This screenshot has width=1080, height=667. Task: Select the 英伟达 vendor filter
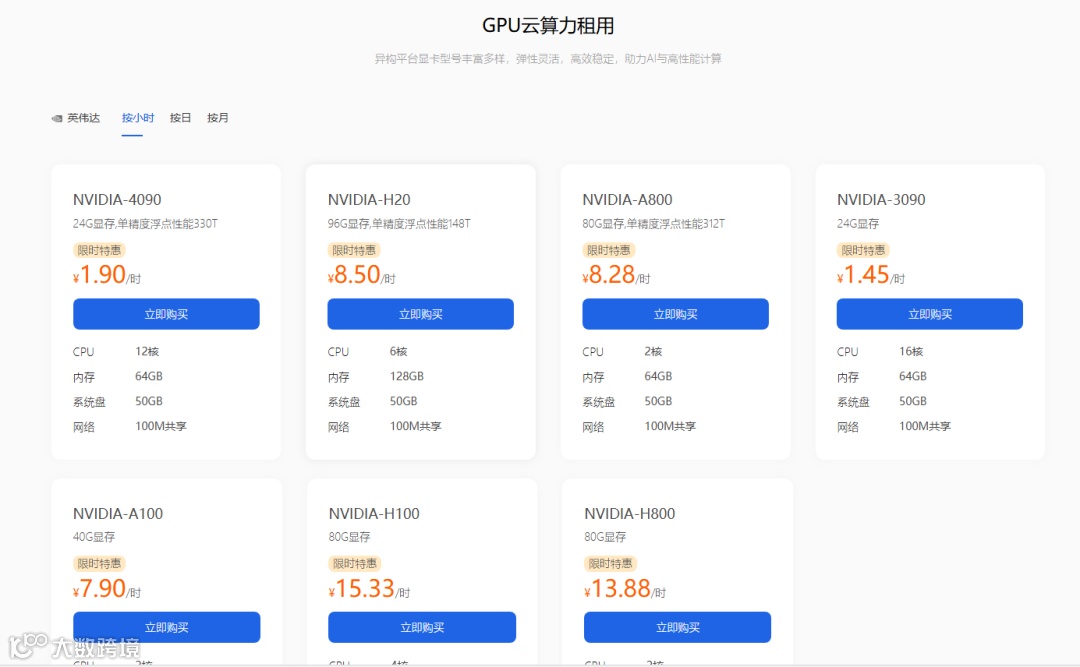tap(83, 118)
